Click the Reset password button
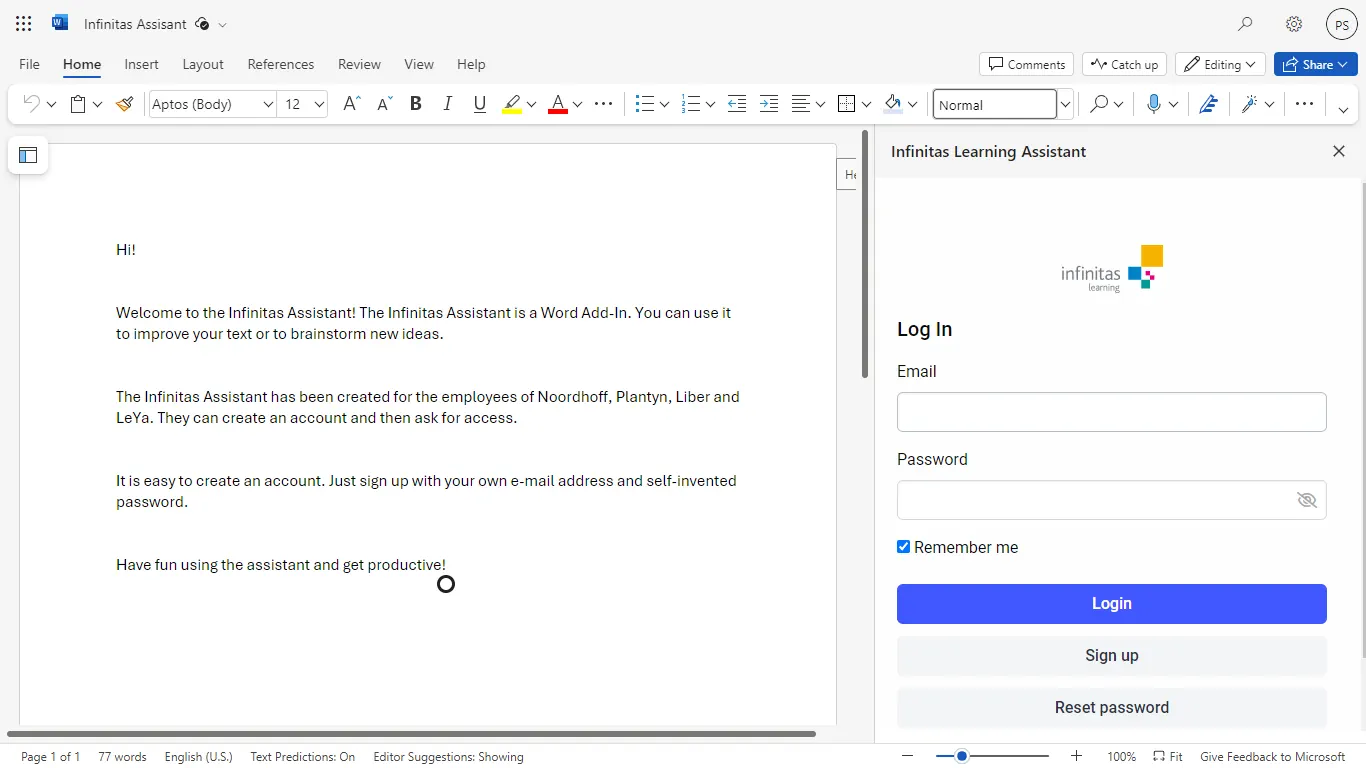The width and height of the screenshot is (1366, 768). pyautogui.click(x=1111, y=708)
